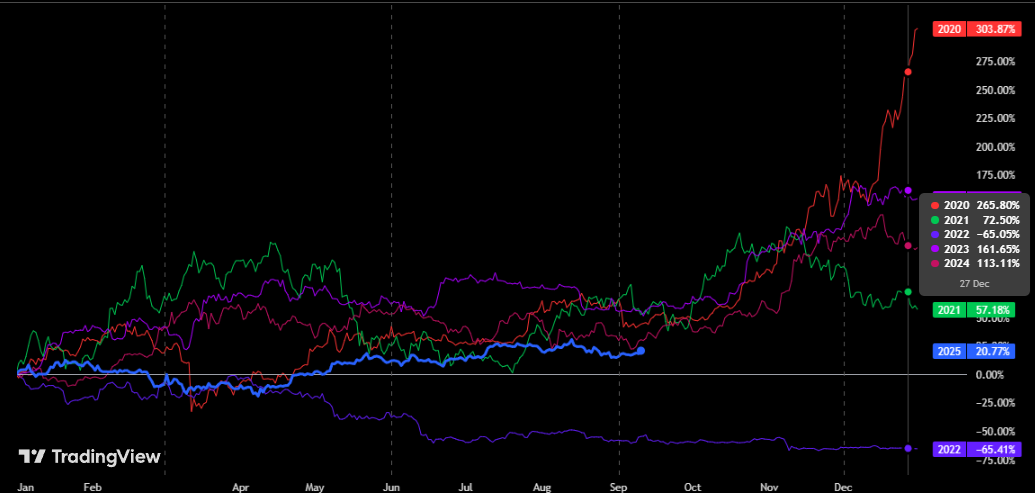Click the 275.00% axis label
1035x493 pixels.
click(x=995, y=61)
